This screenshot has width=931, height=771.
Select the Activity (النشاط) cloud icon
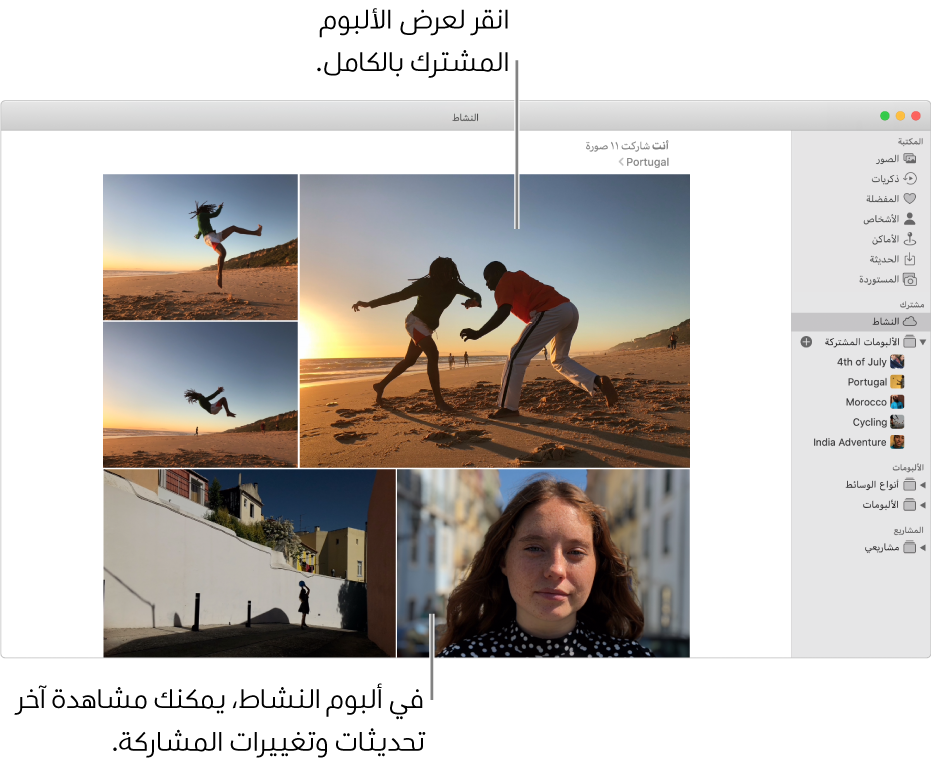[x=909, y=322]
